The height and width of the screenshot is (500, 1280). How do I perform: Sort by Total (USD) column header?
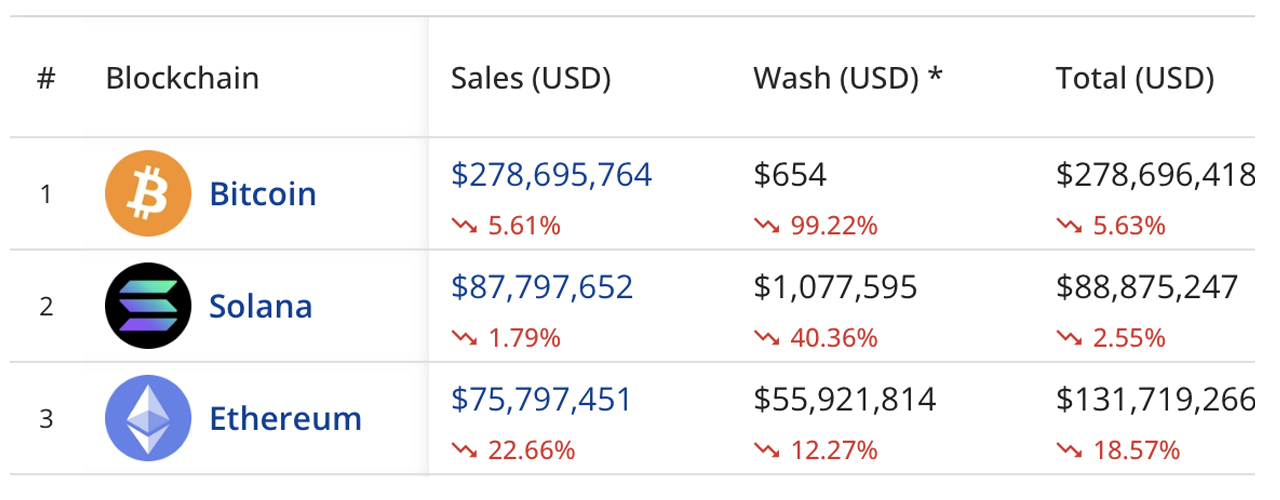tap(1134, 78)
